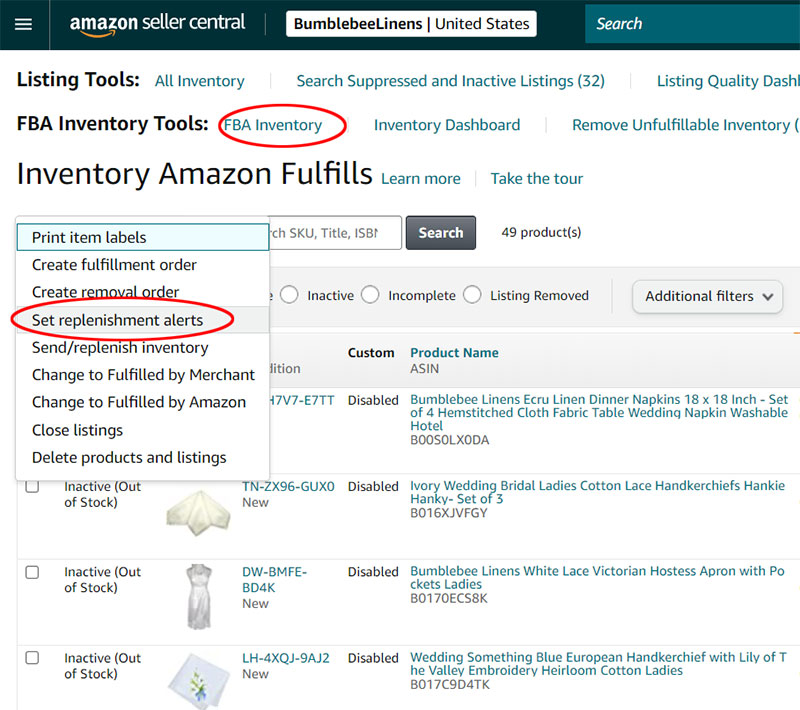
Task: Choose Delete products and listings
Action: [x=129, y=457]
